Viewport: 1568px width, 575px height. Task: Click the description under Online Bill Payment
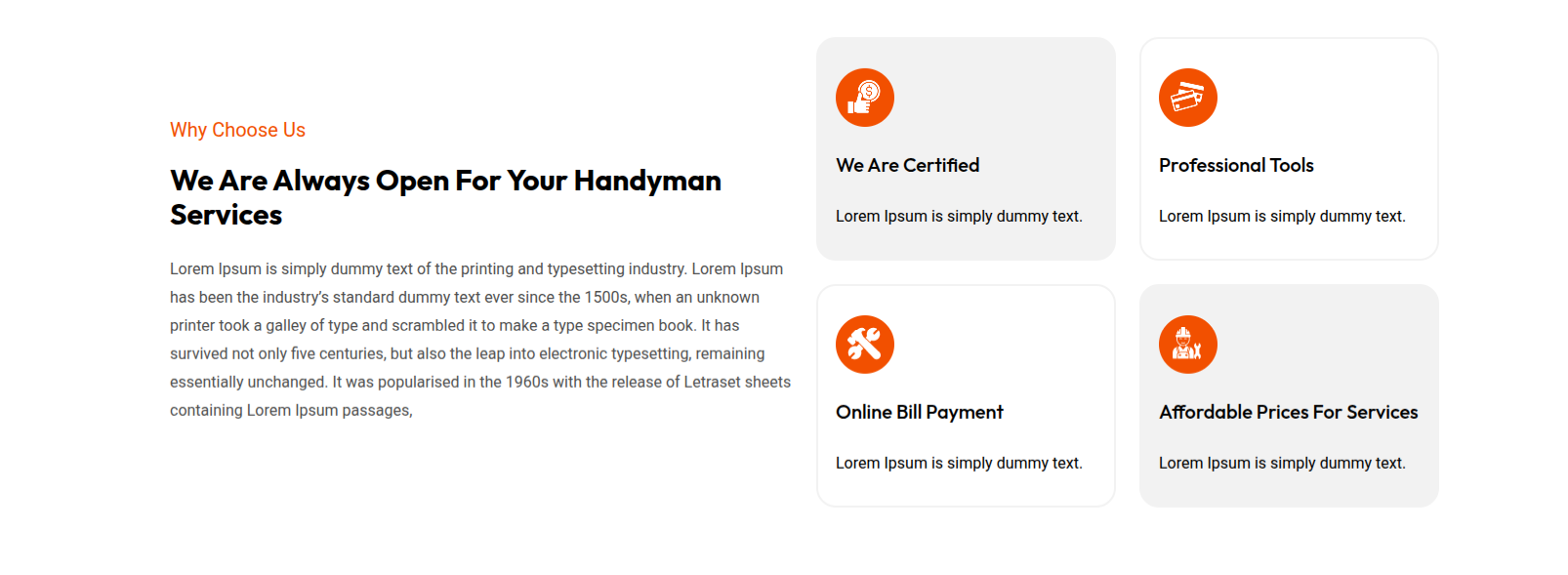click(x=959, y=464)
